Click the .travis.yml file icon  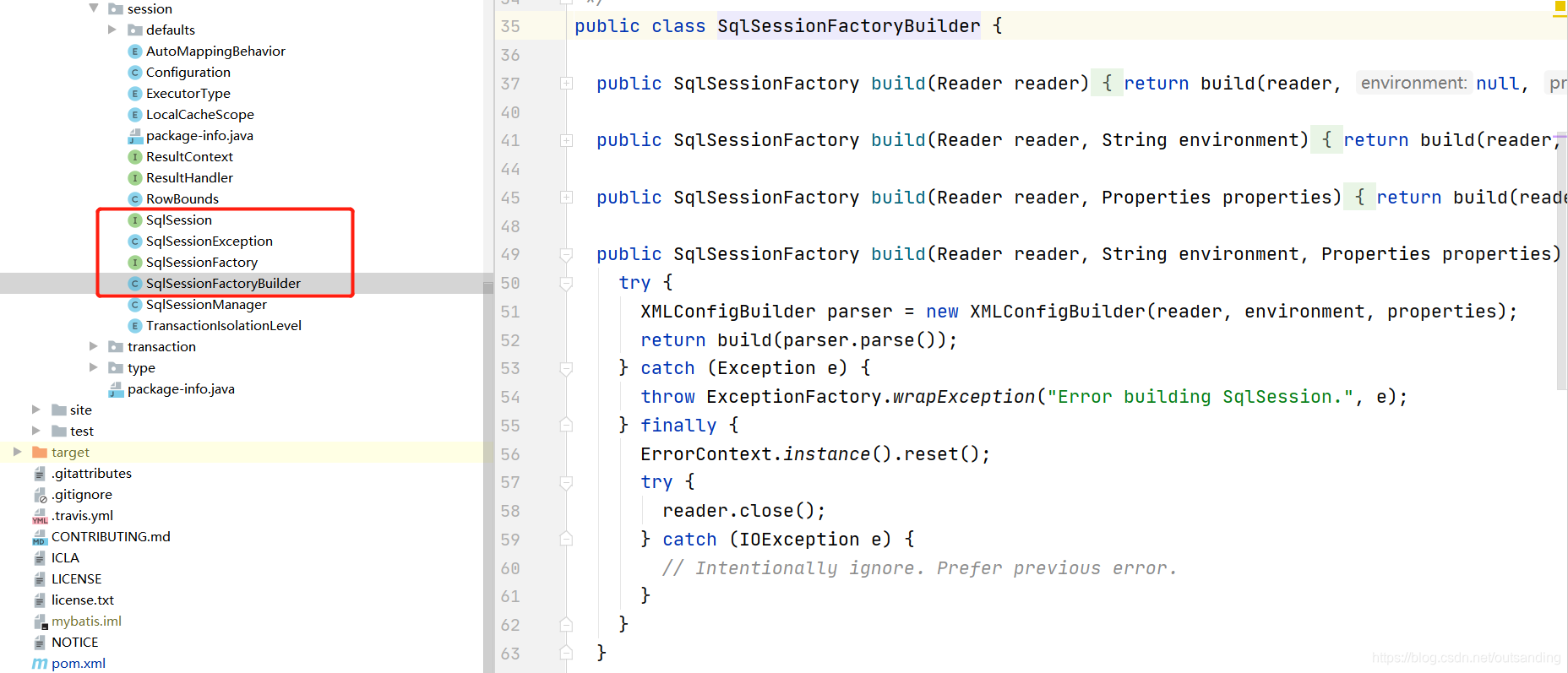tap(40, 516)
